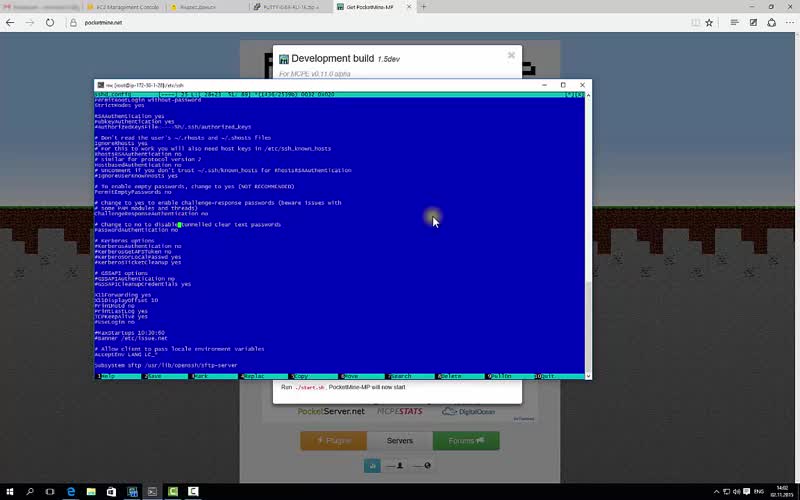Open Store from taskbar
This screenshot has height=500, width=800.
click(x=111, y=491)
